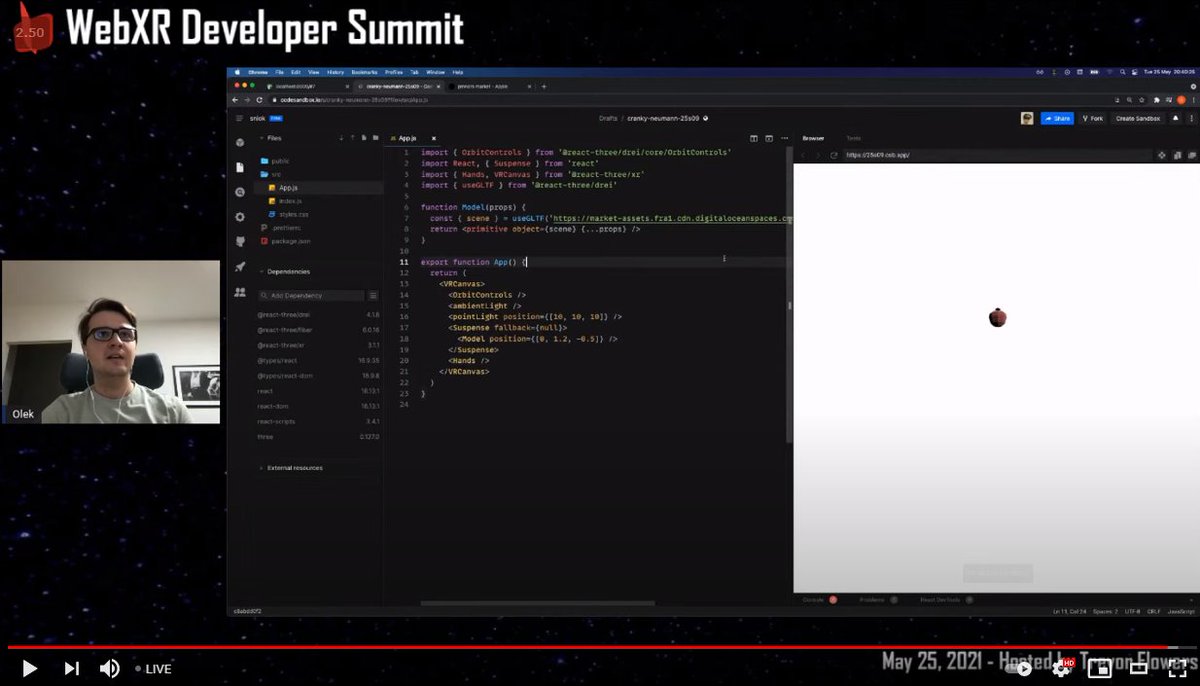Open GitHub sidebar icon
1200x686 pixels.
(x=240, y=242)
